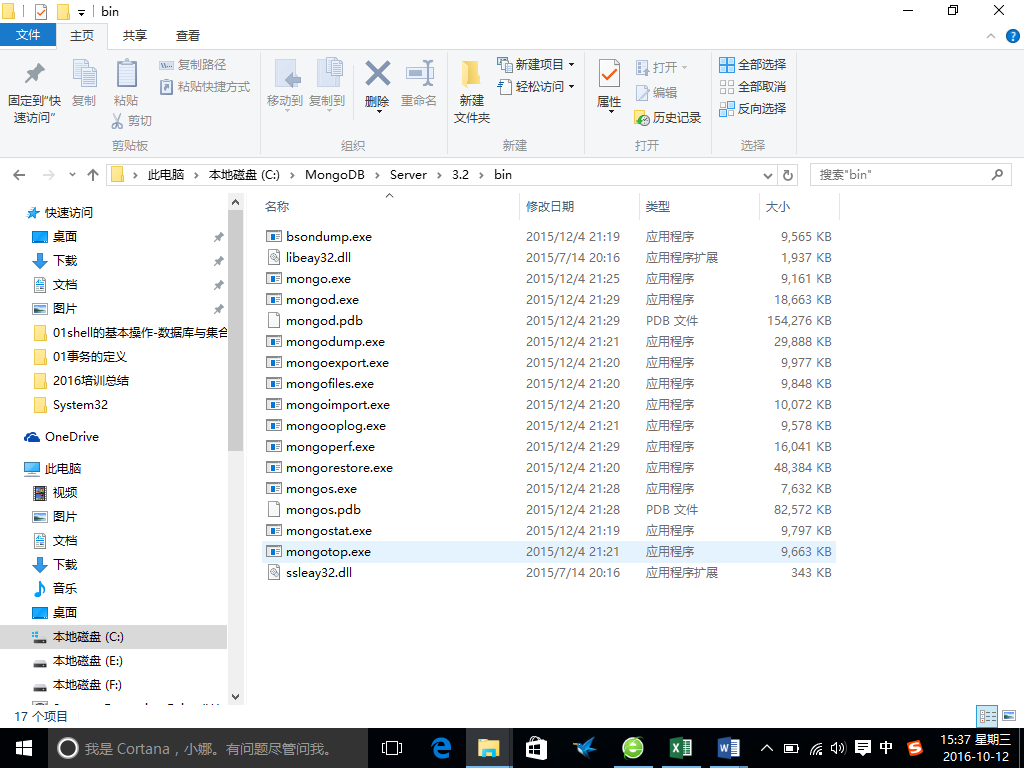Screen dimensions: 1024x768
Task: Switch to large icons view at bottom right
Action: click(1009, 716)
